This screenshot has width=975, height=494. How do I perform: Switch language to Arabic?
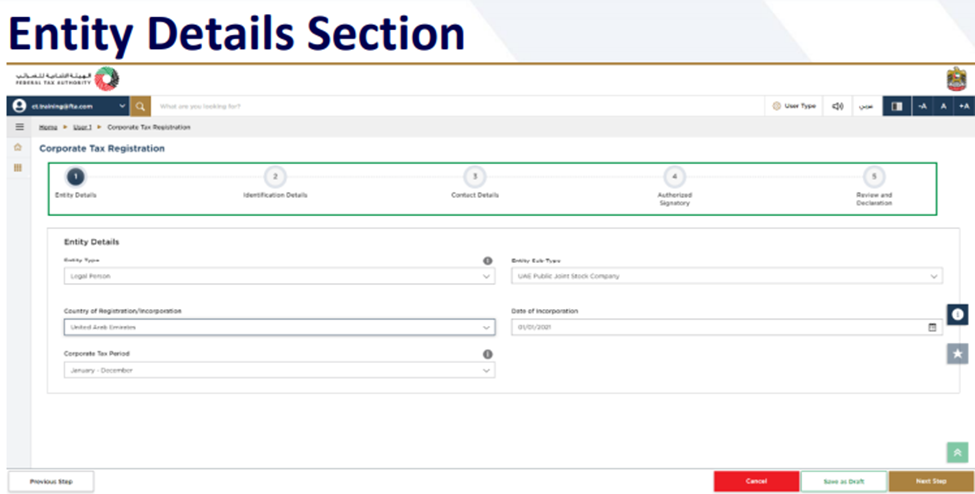[x=867, y=106]
